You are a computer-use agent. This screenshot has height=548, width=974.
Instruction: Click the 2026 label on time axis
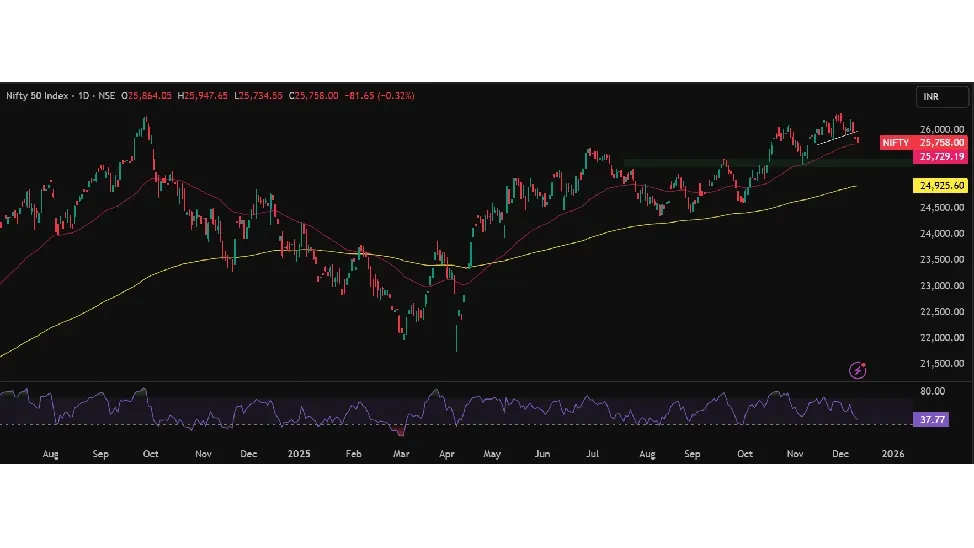tap(893, 454)
